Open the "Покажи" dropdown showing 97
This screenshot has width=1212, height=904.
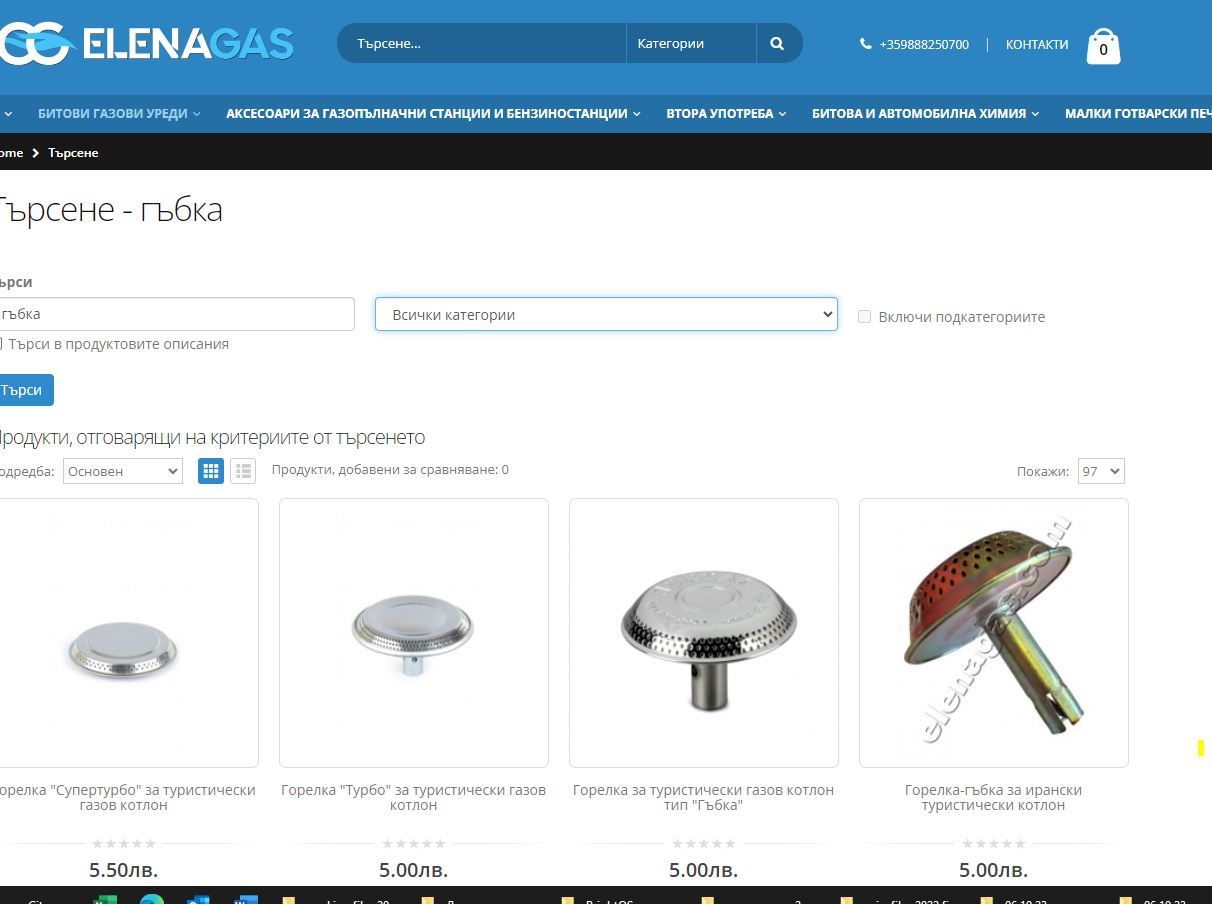click(x=1101, y=471)
